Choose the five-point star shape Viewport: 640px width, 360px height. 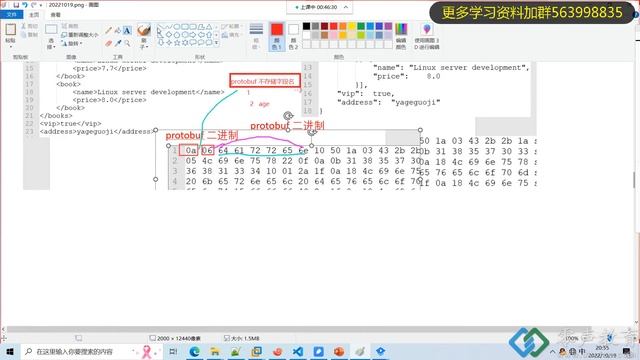pyautogui.click(x=177, y=42)
